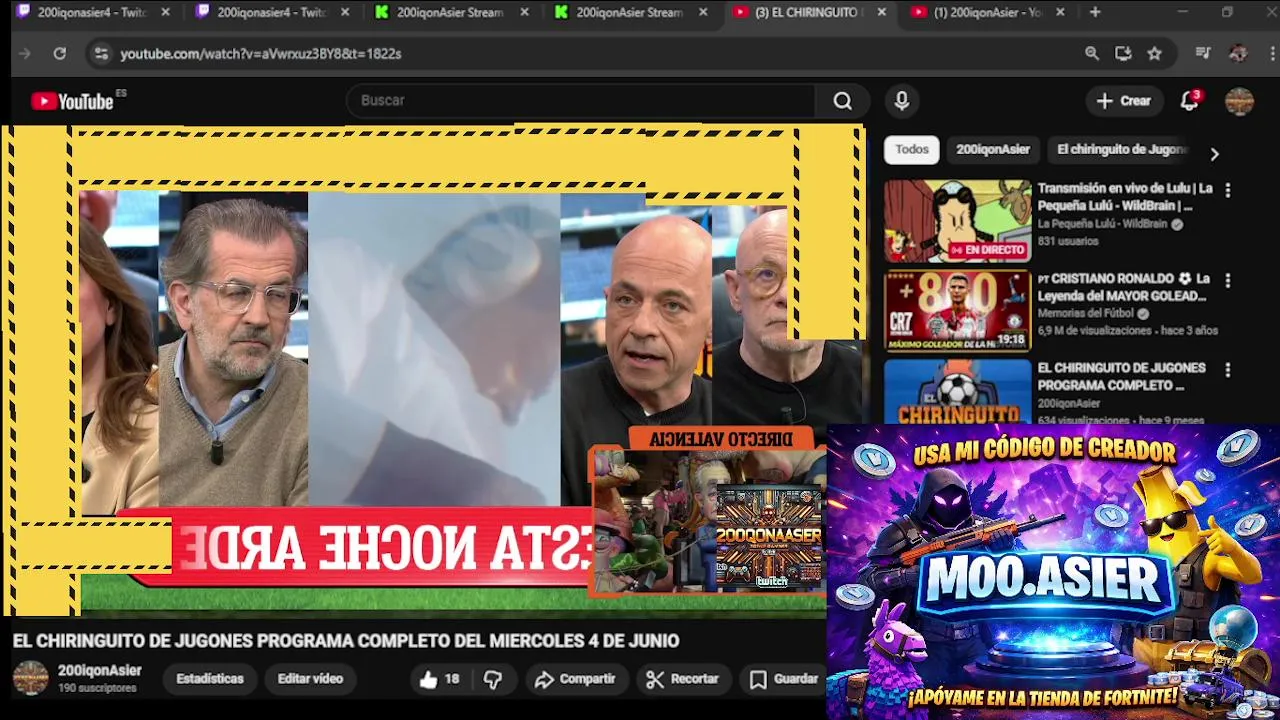This screenshot has height=720, width=1280.
Task: Click channel name 'Memorias del Fútbol'
Action: point(1085,313)
